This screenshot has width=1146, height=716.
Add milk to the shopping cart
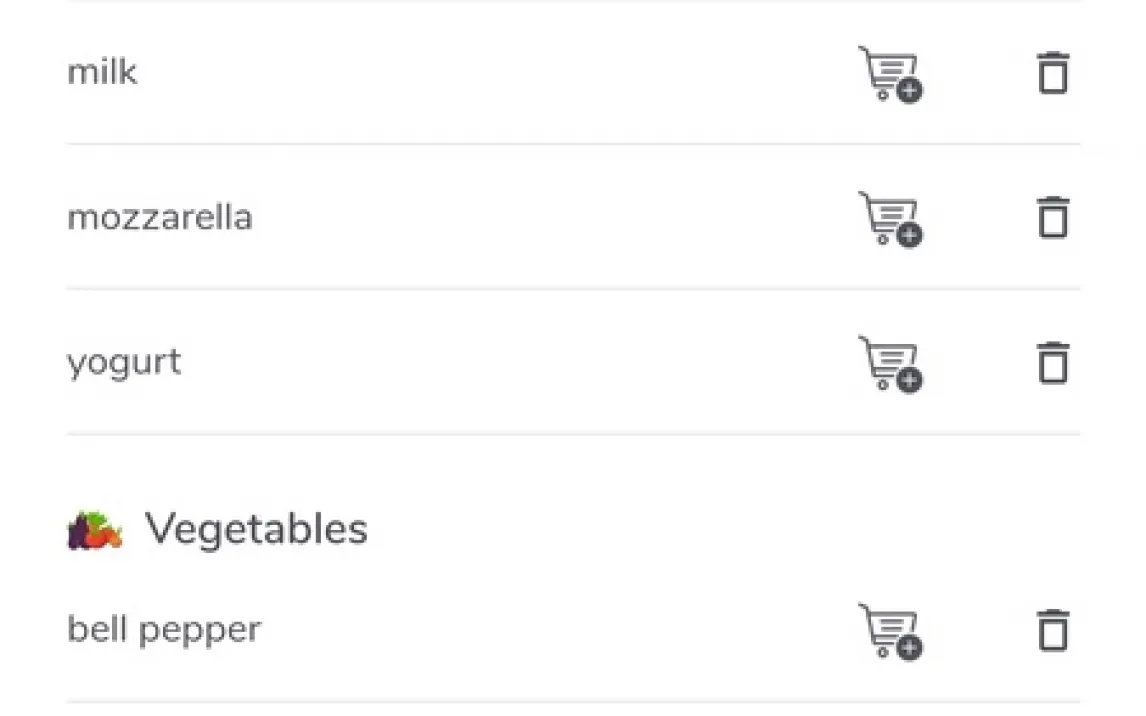tap(890, 74)
